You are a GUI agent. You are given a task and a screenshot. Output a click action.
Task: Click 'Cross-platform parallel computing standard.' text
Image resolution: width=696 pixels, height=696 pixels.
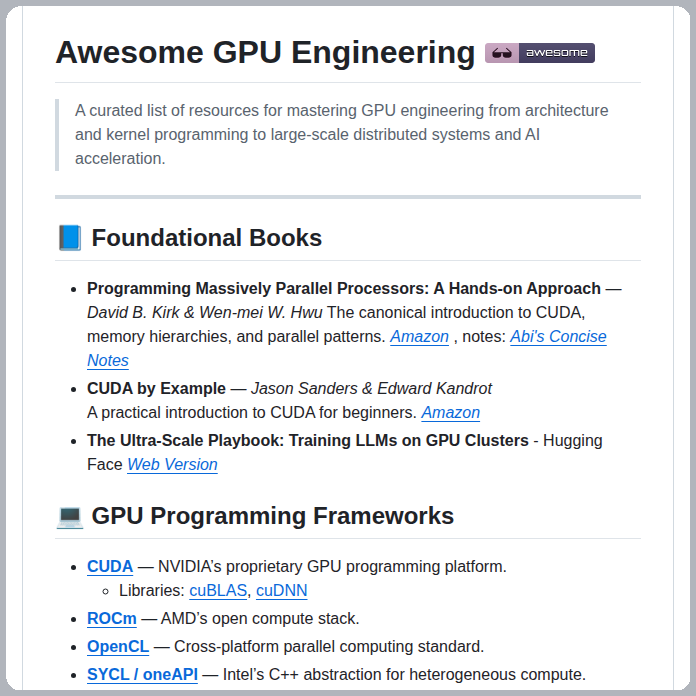point(329,646)
